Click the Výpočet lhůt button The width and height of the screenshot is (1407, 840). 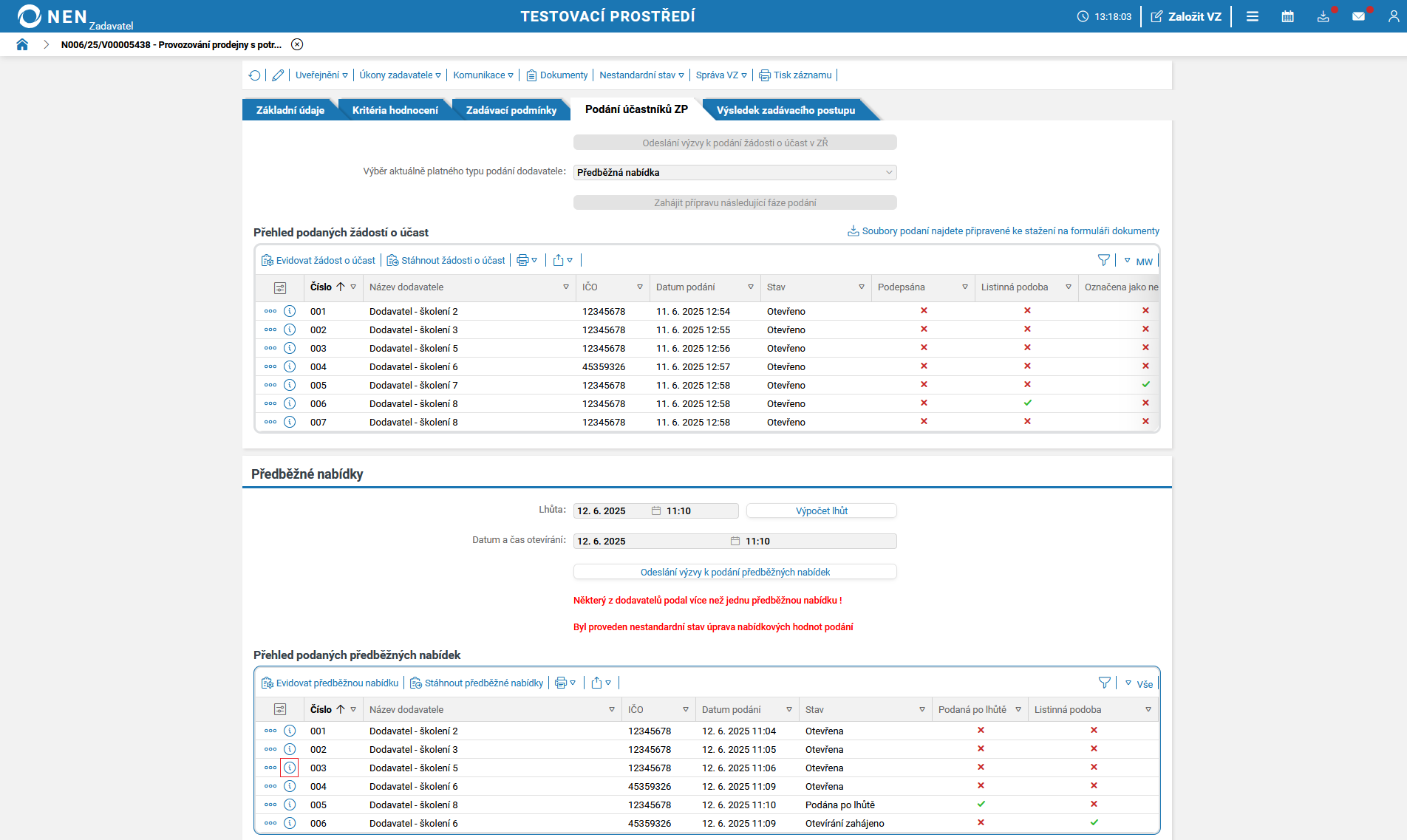pos(822,511)
